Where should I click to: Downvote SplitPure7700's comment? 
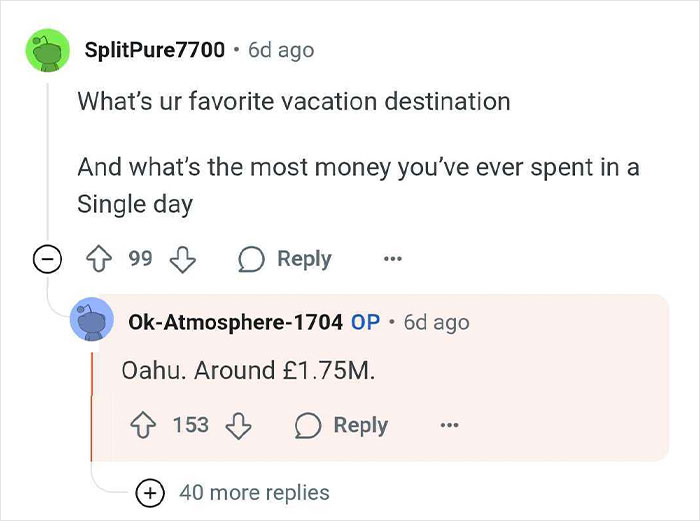[x=183, y=259]
